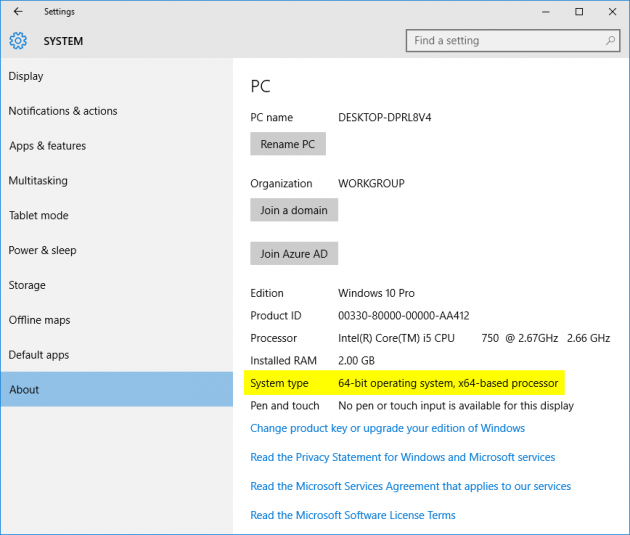The image size is (630, 535).
Task: Click the 2.00 GB installed RAM value
Action: coord(356,361)
